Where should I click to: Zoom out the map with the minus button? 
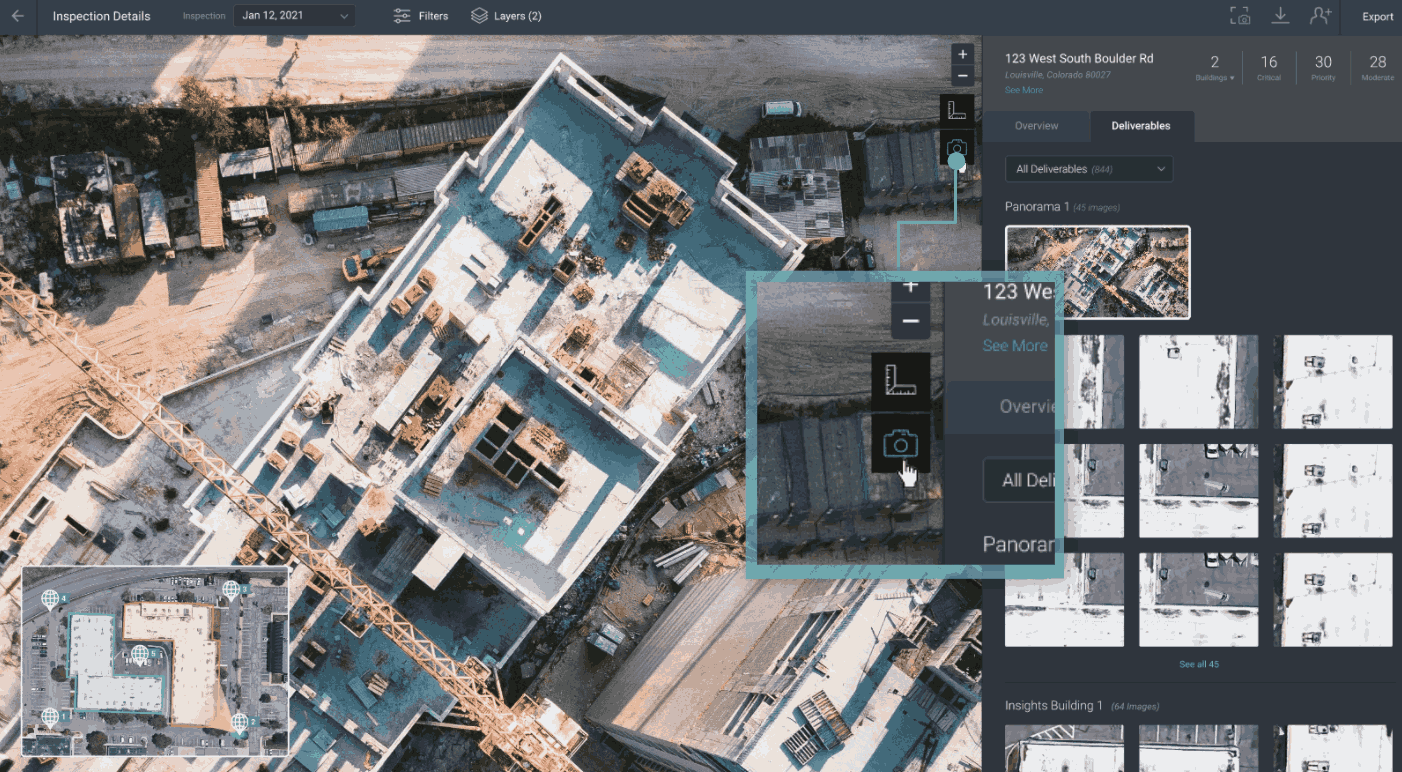962,76
